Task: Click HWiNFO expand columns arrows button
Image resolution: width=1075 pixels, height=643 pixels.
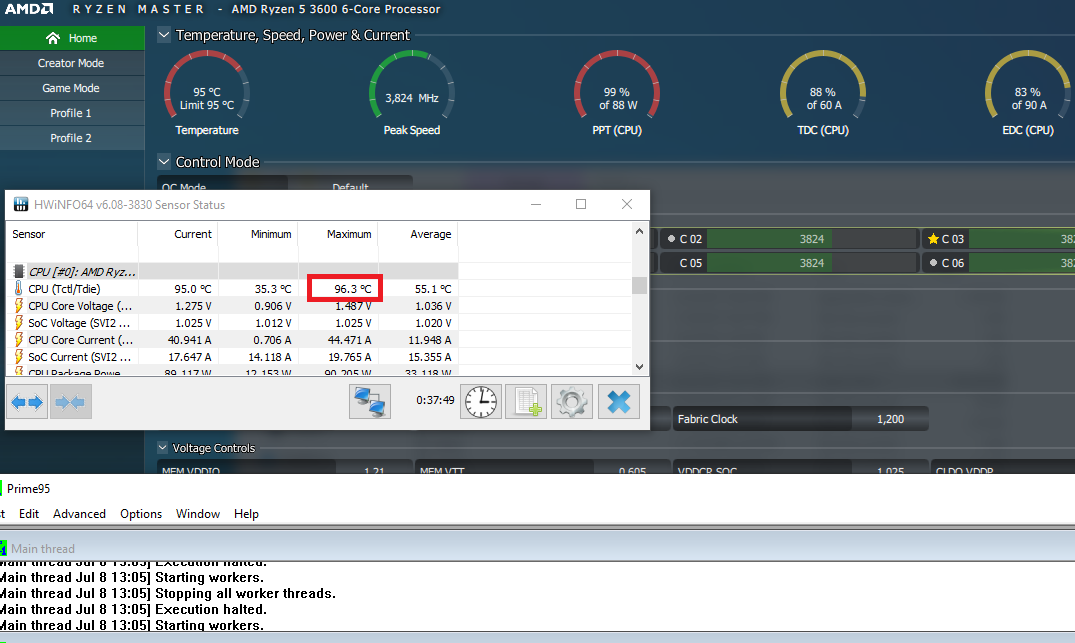Action: pyautogui.click(x=27, y=402)
